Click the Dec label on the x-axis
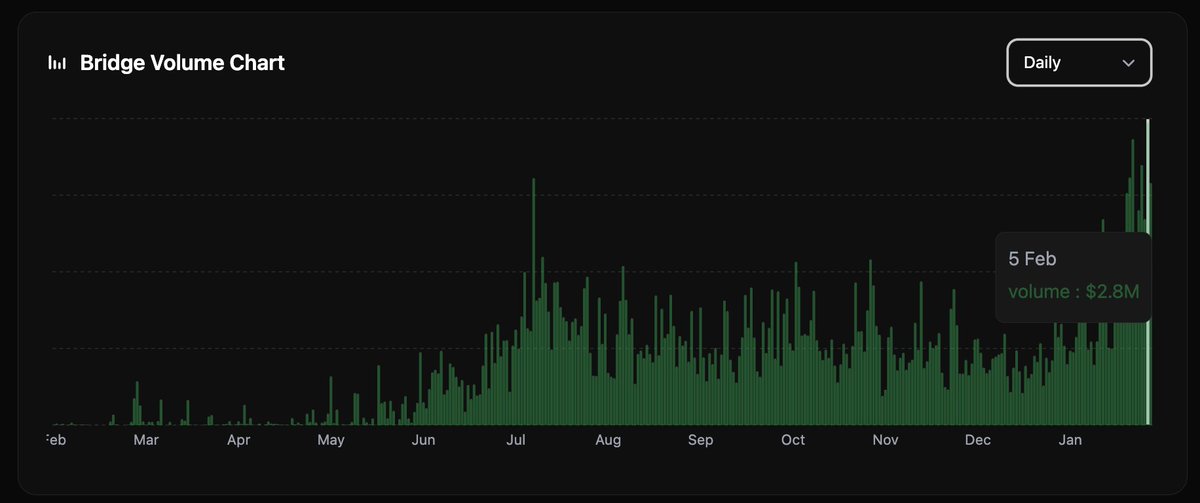The height and width of the screenshot is (503, 1200). point(978,440)
